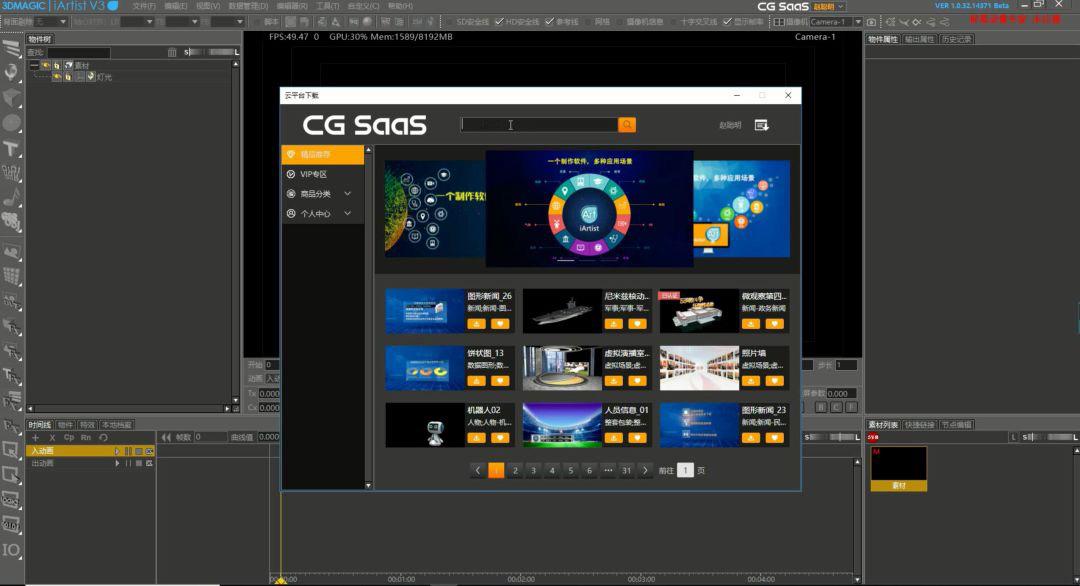Switch to the 历史记录 tab

(956, 39)
